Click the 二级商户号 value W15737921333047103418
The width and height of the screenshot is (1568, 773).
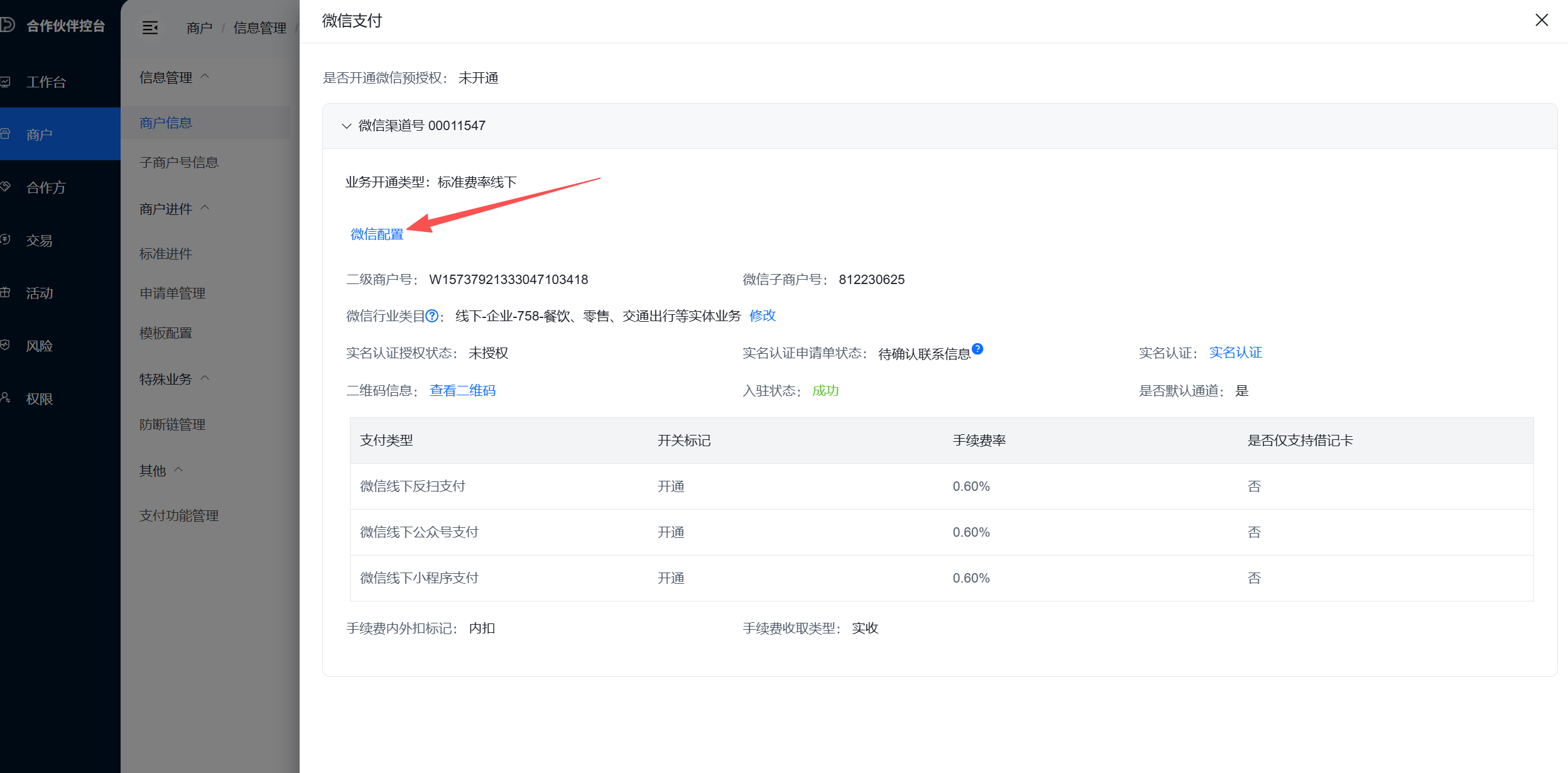click(509, 280)
